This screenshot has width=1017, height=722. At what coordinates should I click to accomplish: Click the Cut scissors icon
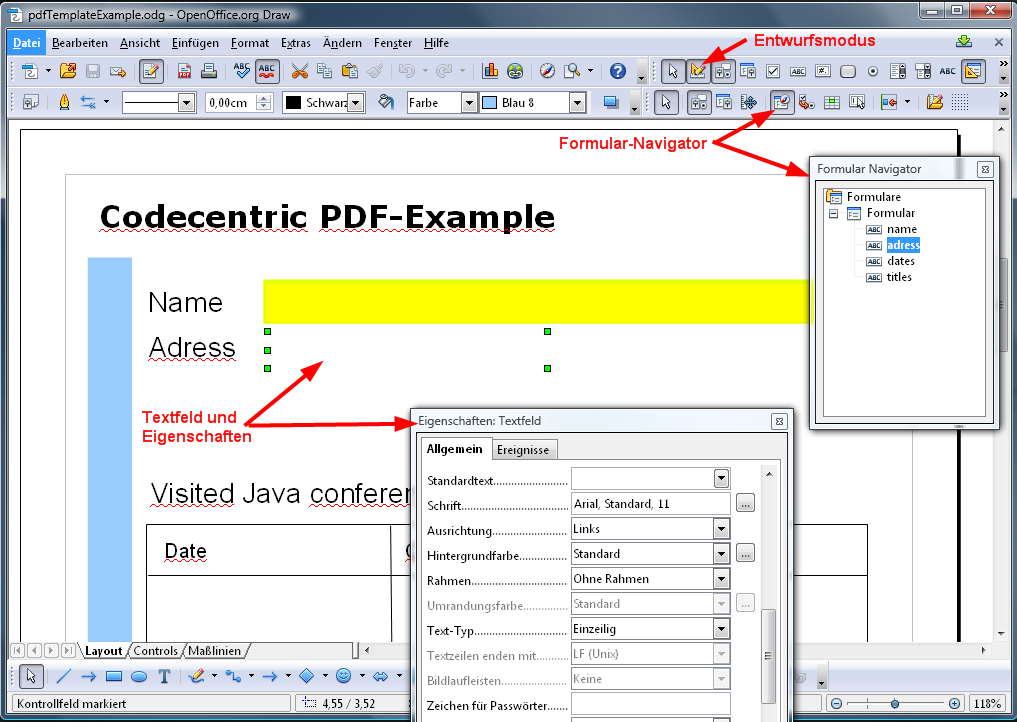[299, 71]
